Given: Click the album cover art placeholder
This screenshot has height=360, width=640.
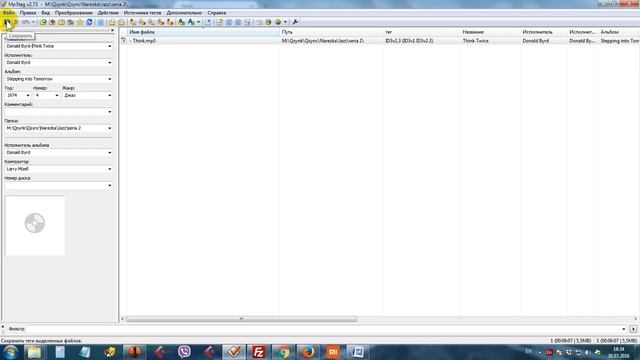Looking at the screenshot, I should (35, 225).
